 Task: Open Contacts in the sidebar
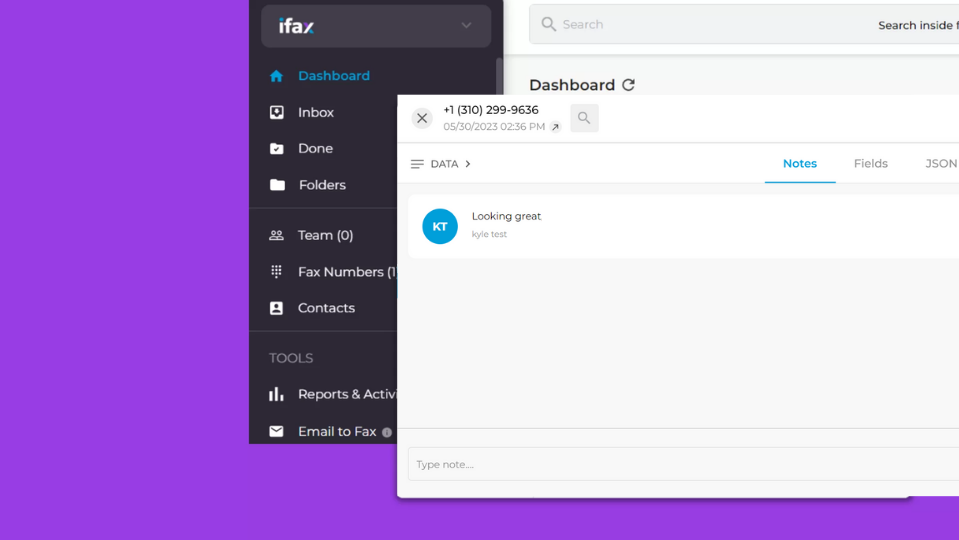pos(326,308)
